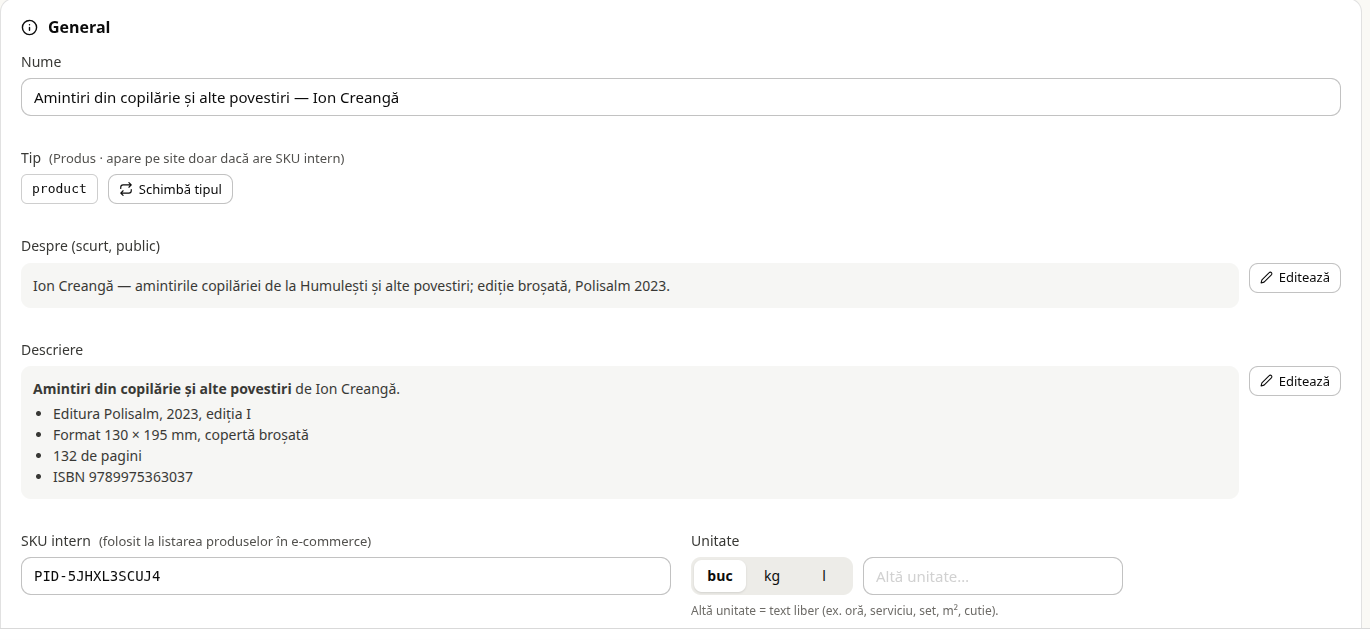Viewport: 1370px width, 640px height.
Task: Click the Tip label
Action: click(x=31, y=158)
